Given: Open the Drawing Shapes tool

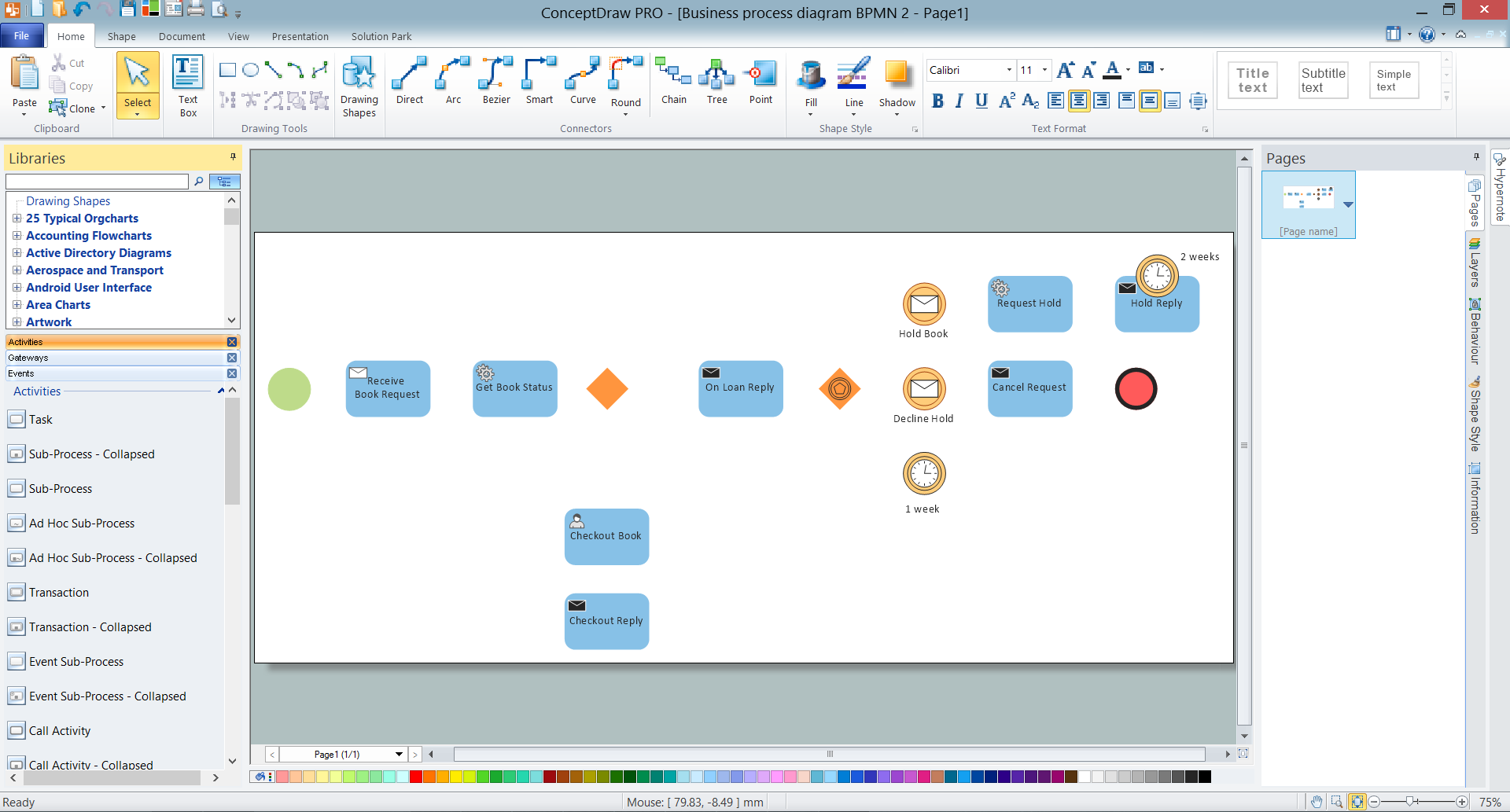Looking at the screenshot, I should 359,86.
